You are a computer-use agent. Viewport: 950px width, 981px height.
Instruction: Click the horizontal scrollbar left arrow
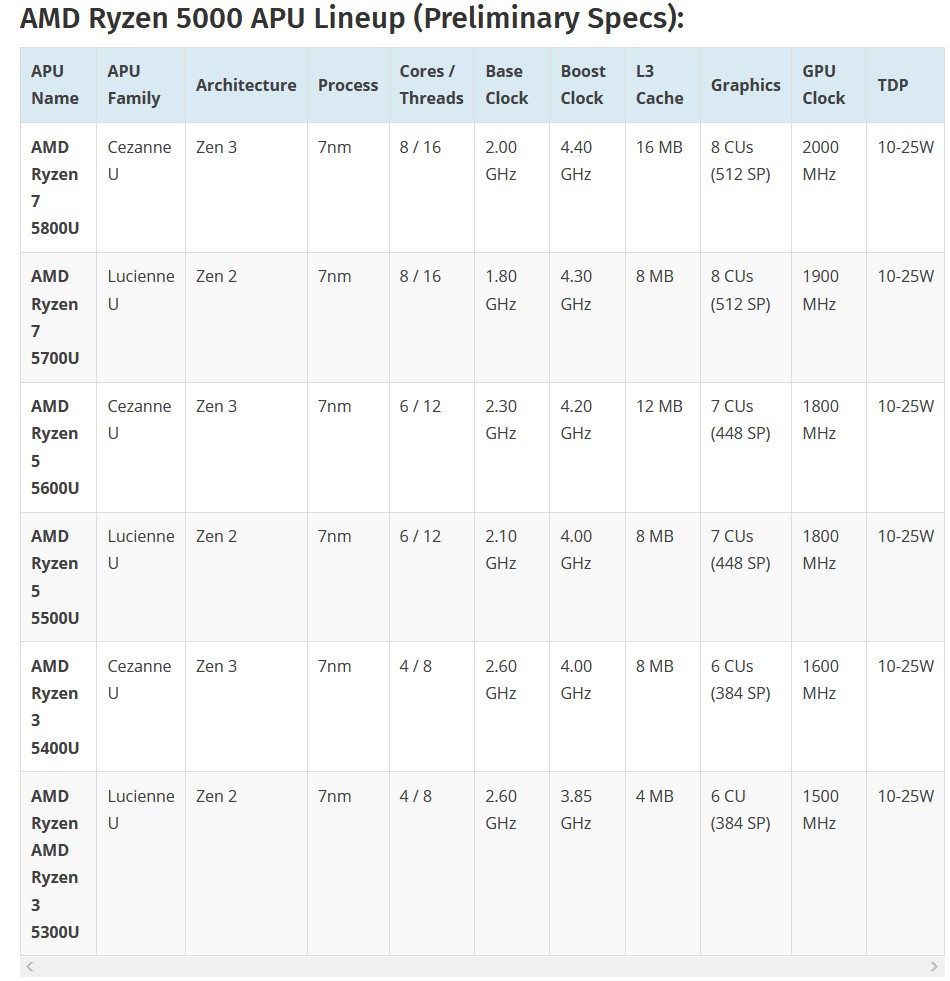click(x=29, y=967)
